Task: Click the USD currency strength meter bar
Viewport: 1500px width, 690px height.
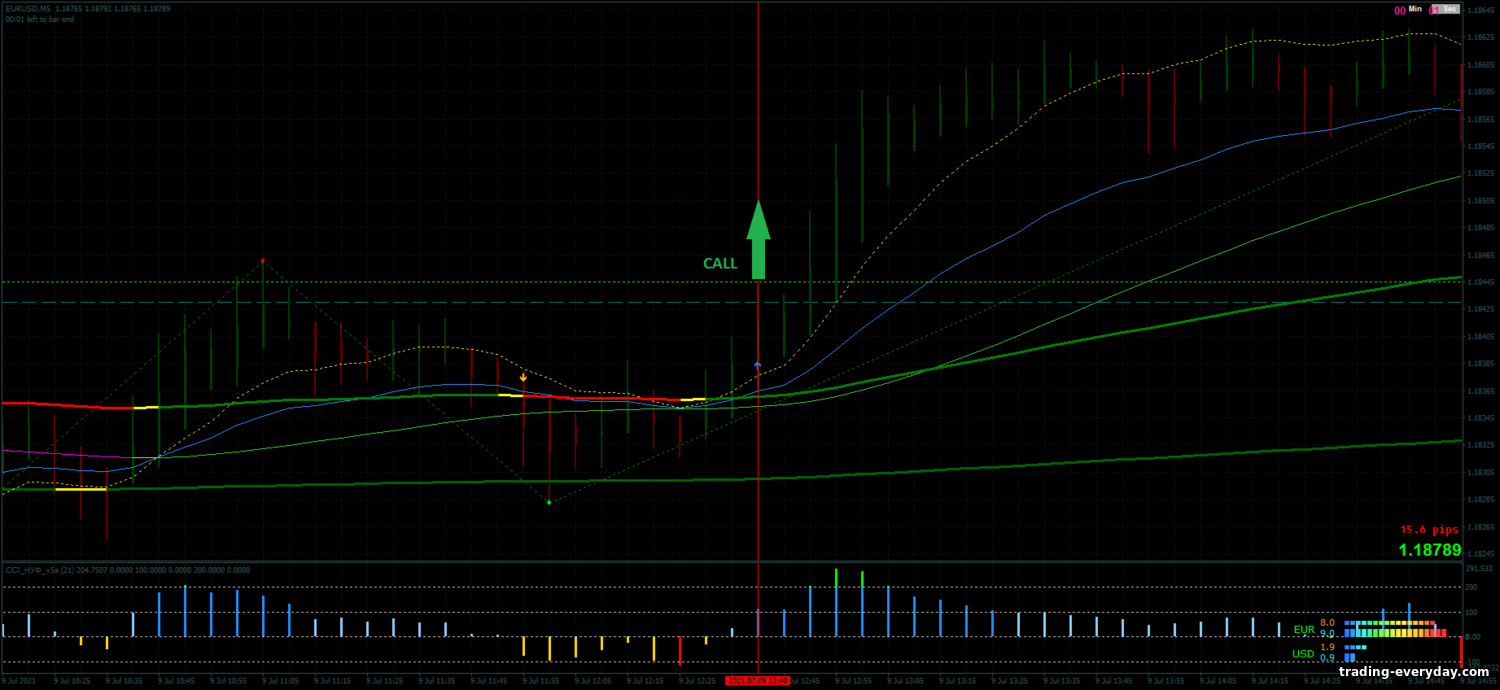Action: tap(1355, 653)
